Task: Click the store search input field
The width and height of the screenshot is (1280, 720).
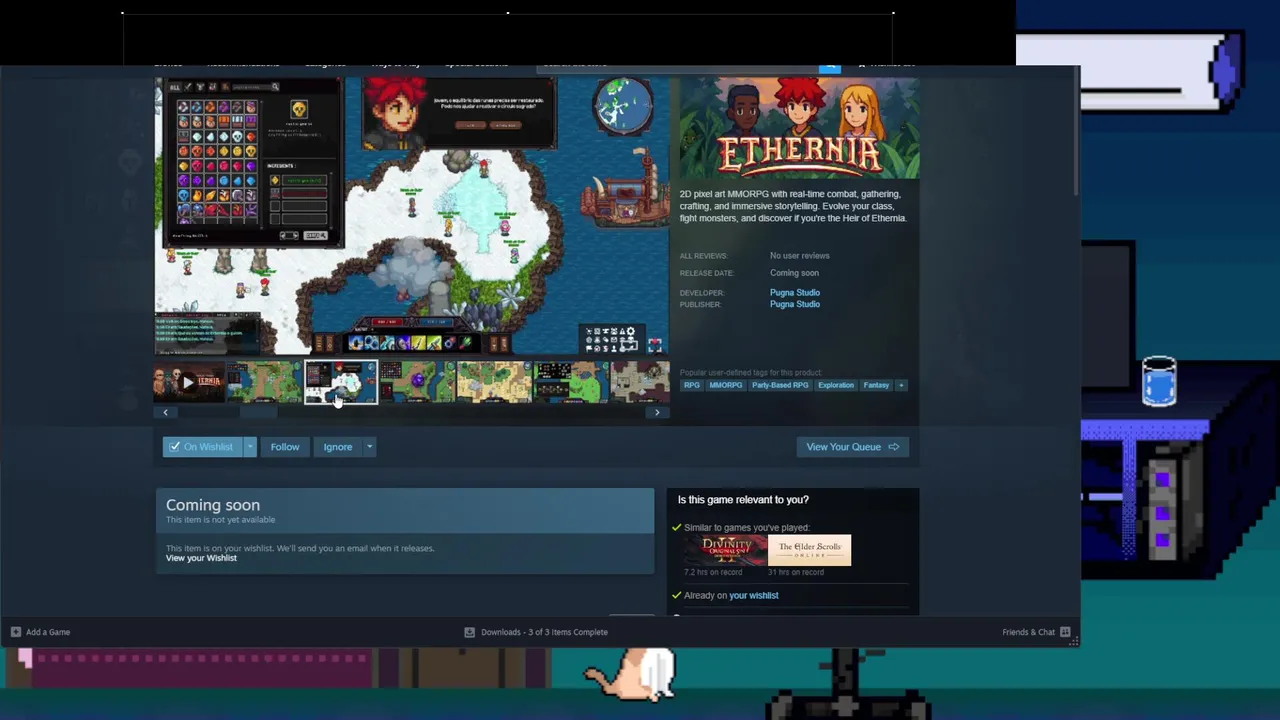Action: [x=678, y=68]
